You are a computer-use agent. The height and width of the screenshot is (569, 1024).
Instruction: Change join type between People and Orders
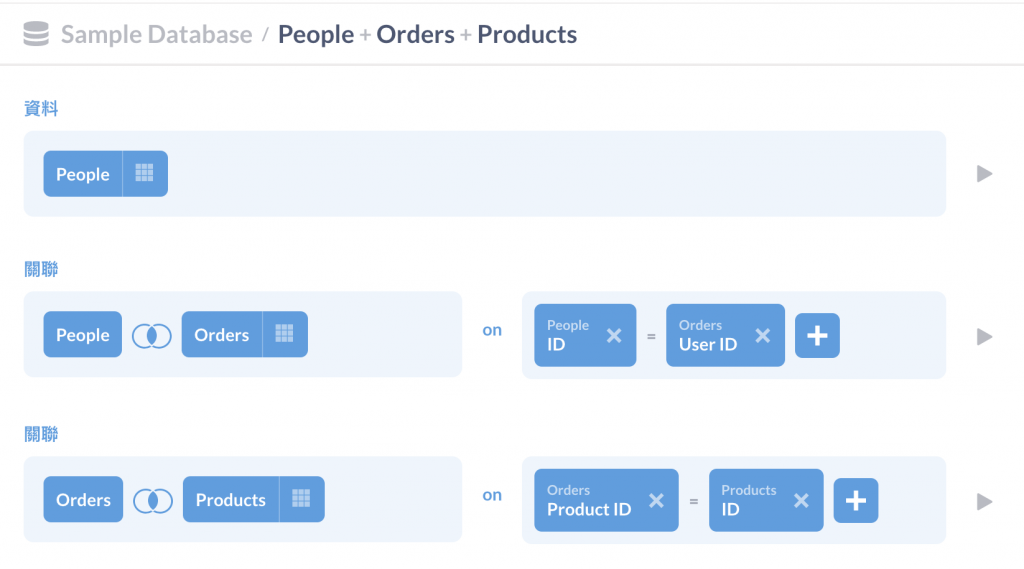click(152, 336)
